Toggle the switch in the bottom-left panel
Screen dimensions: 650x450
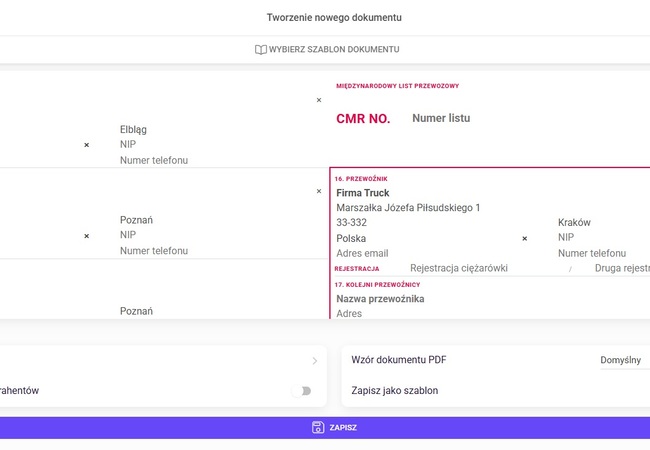coord(301,391)
